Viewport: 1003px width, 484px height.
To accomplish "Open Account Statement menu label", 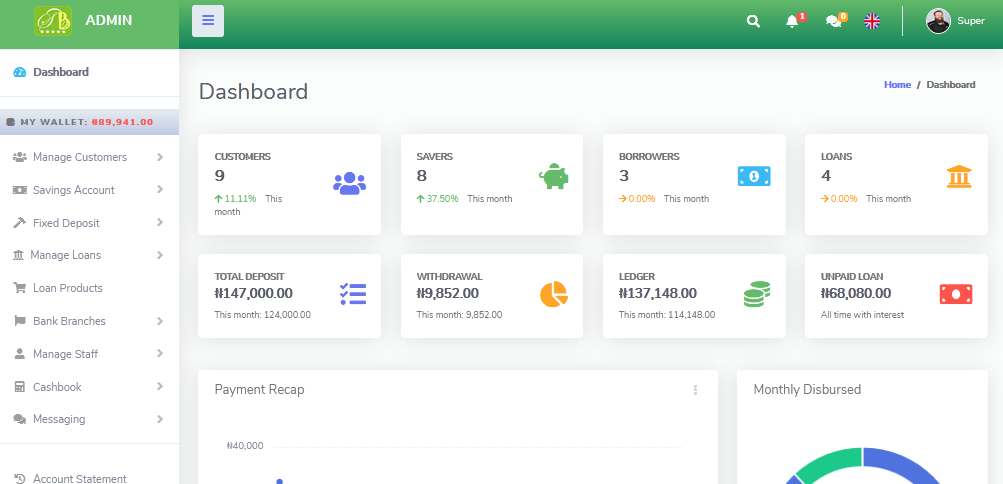I will click(x=80, y=478).
